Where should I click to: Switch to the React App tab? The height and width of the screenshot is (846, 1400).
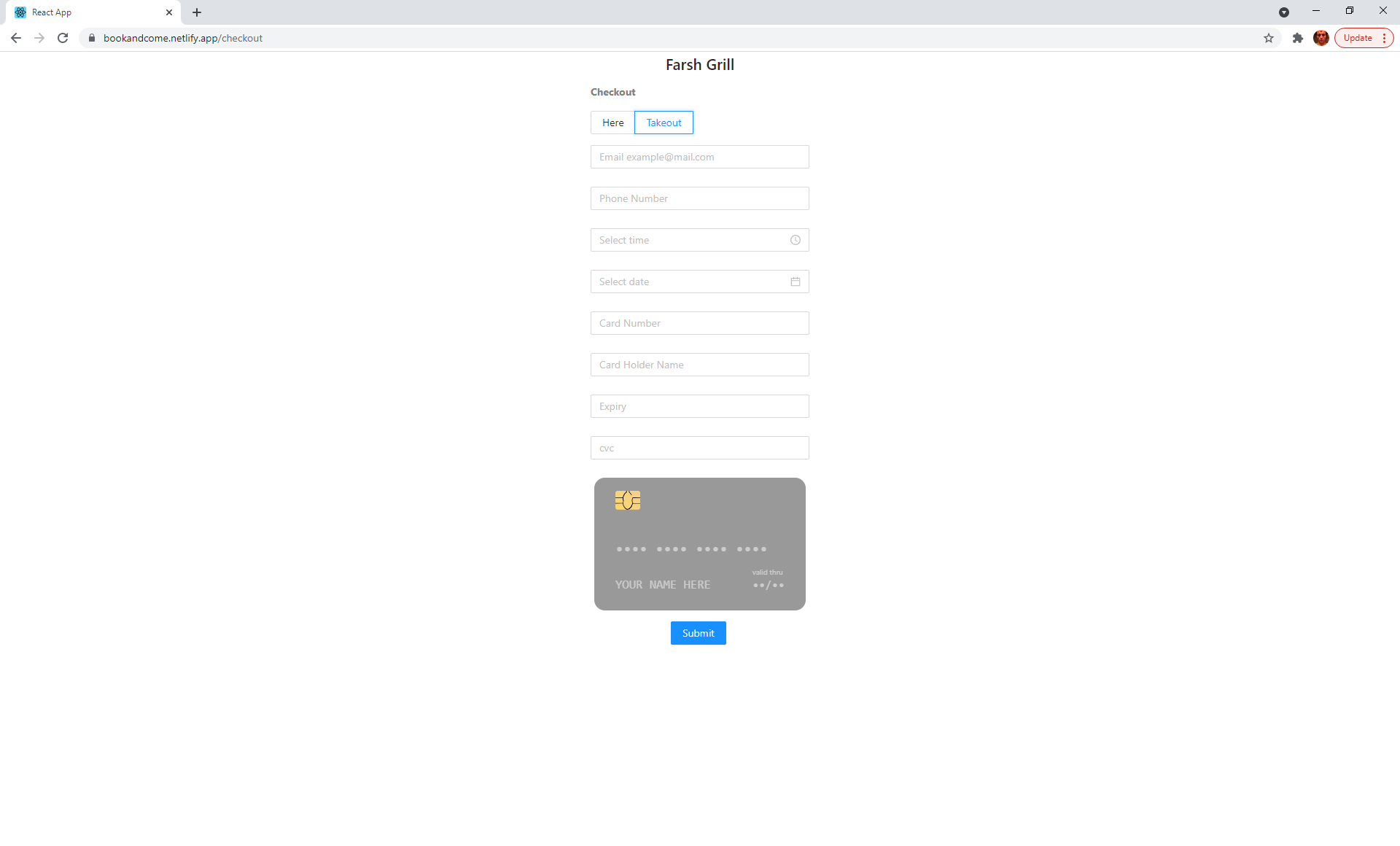(x=87, y=12)
